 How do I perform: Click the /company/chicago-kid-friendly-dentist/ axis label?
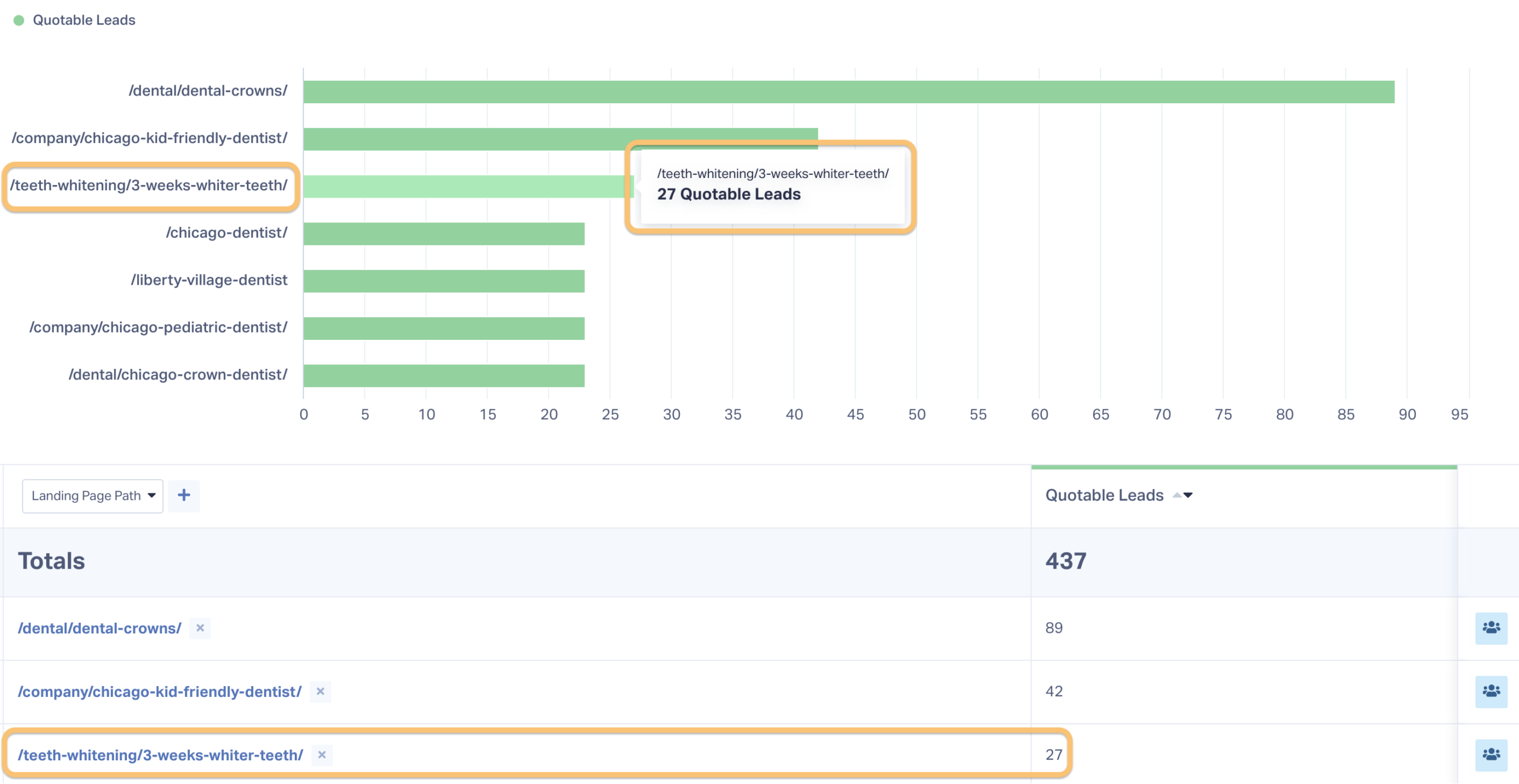point(150,138)
